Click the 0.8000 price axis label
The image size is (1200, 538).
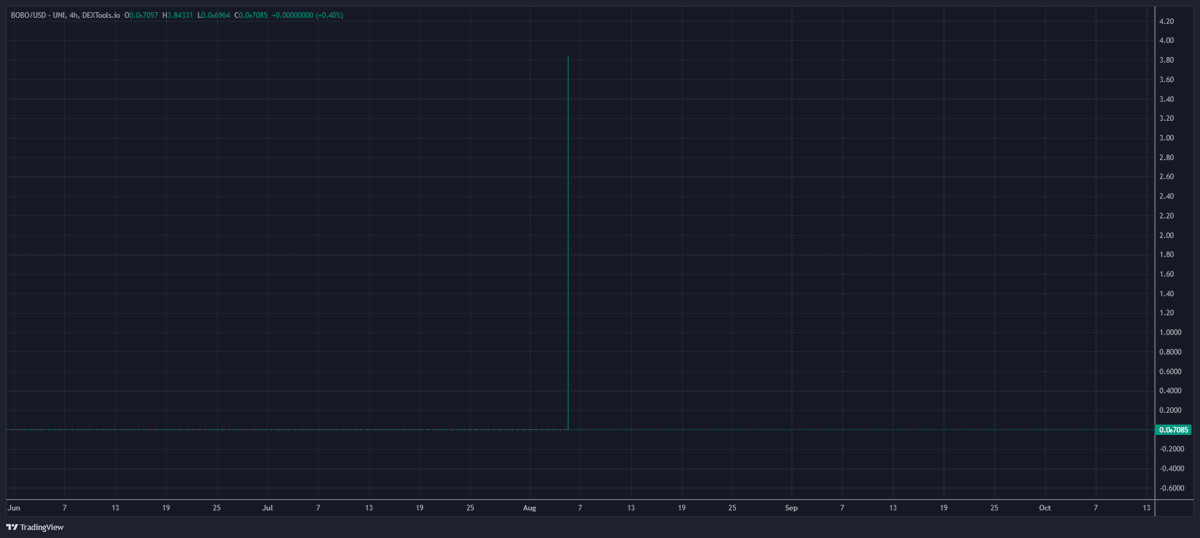coord(1169,352)
